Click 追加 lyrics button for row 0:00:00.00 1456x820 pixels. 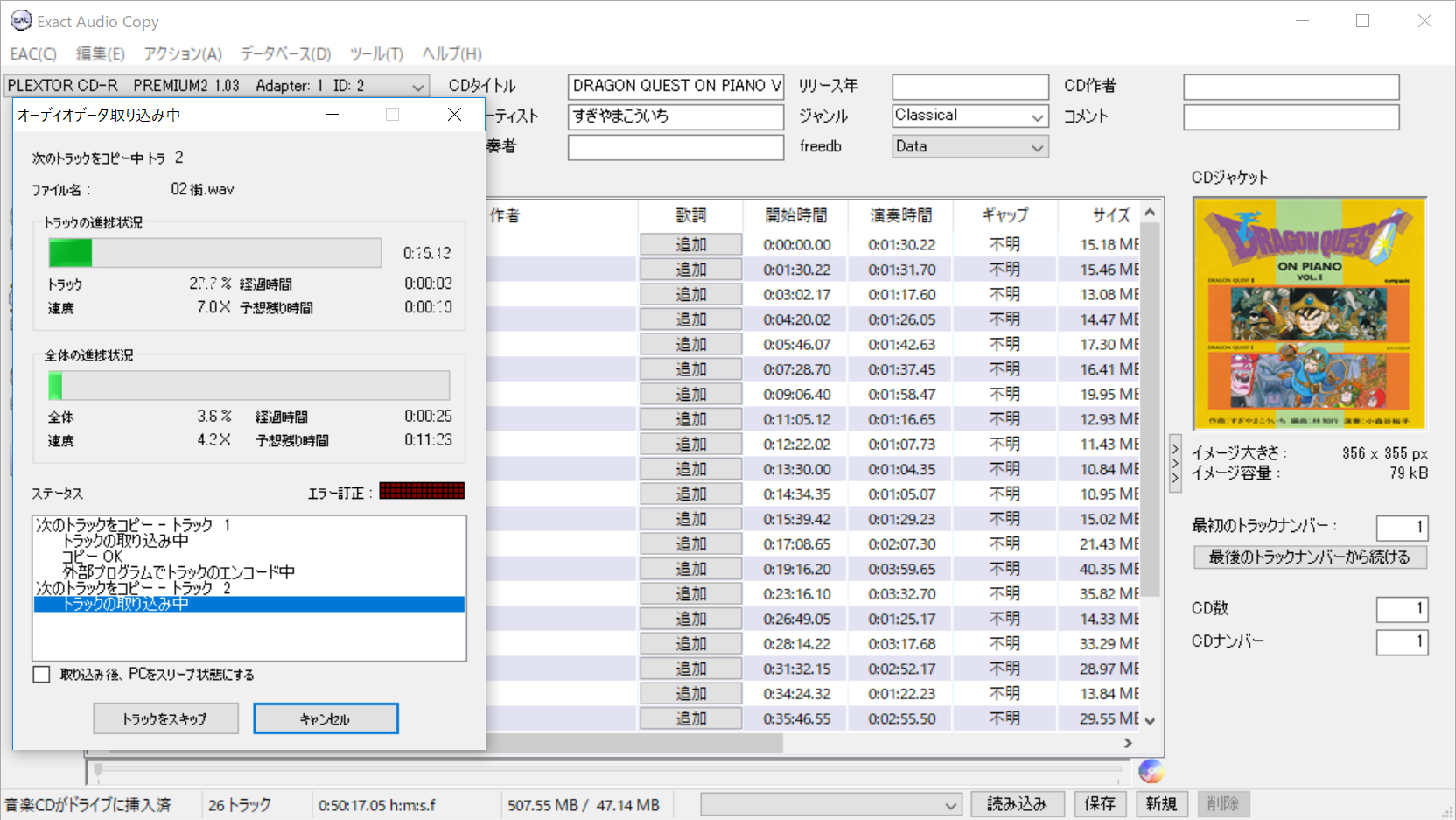690,244
